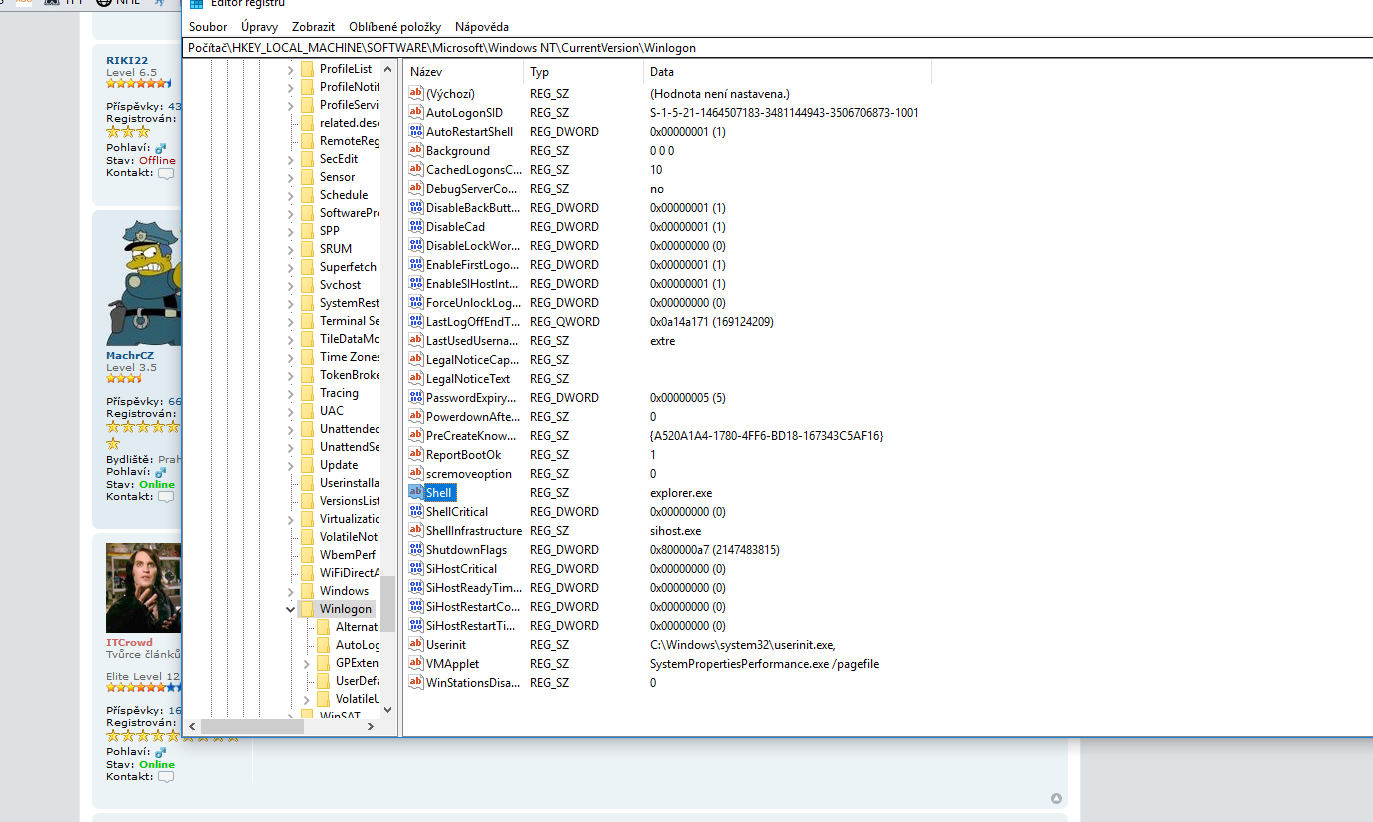Open the Zobrazit menu

[313, 27]
